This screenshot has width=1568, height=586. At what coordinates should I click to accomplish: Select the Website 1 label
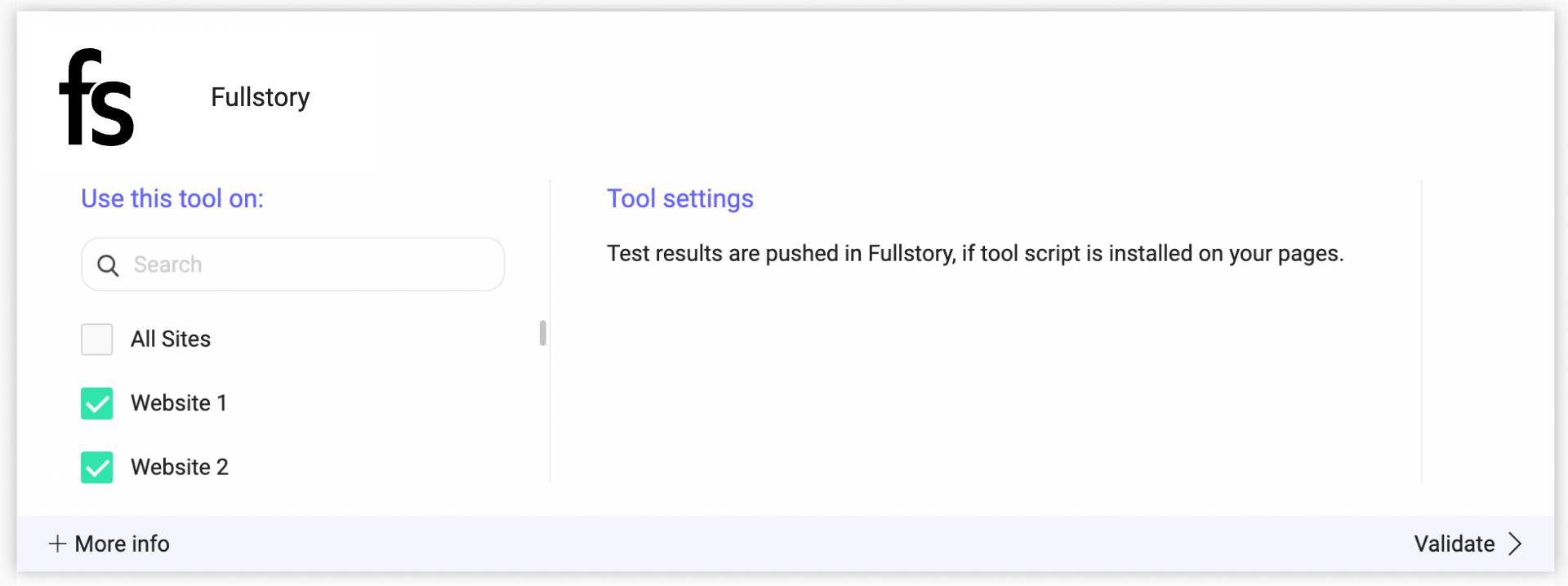coord(179,403)
